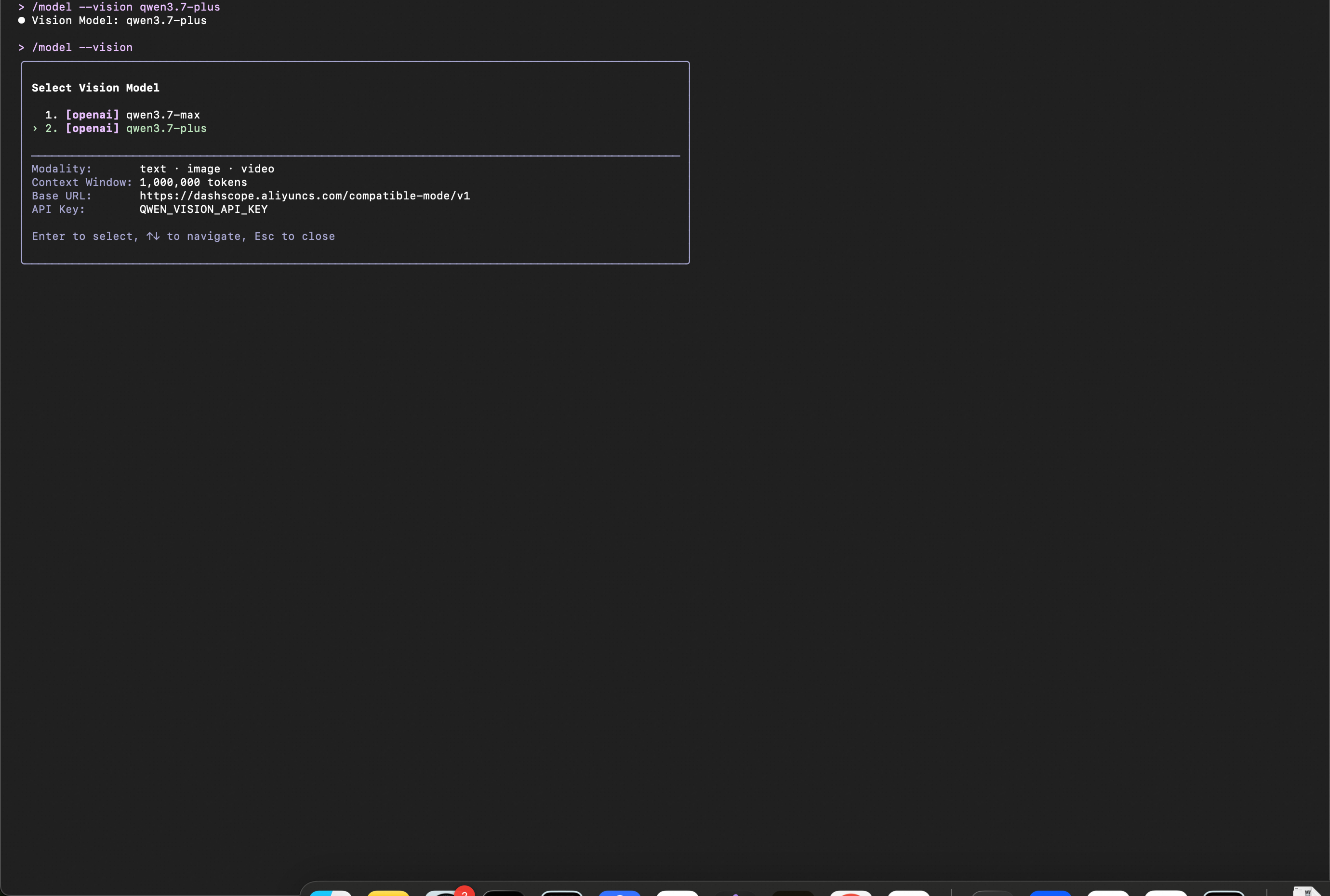Click the 'text · image · video' modality value

click(x=207, y=169)
